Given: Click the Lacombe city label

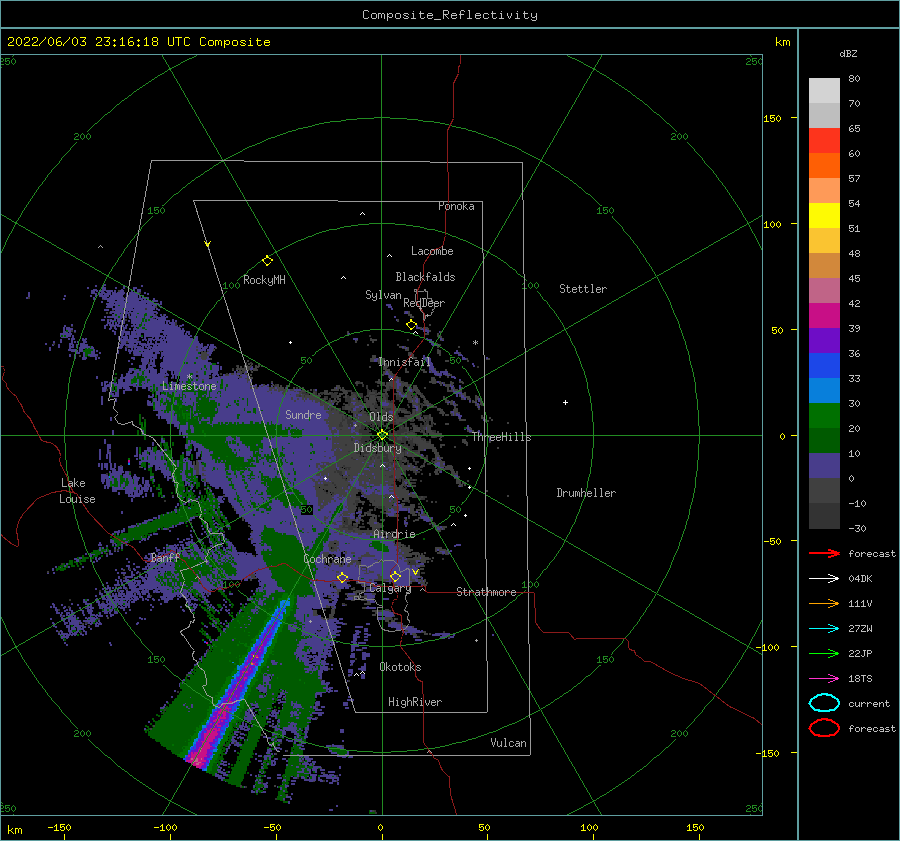Looking at the screenshot, I should point(432,251).
